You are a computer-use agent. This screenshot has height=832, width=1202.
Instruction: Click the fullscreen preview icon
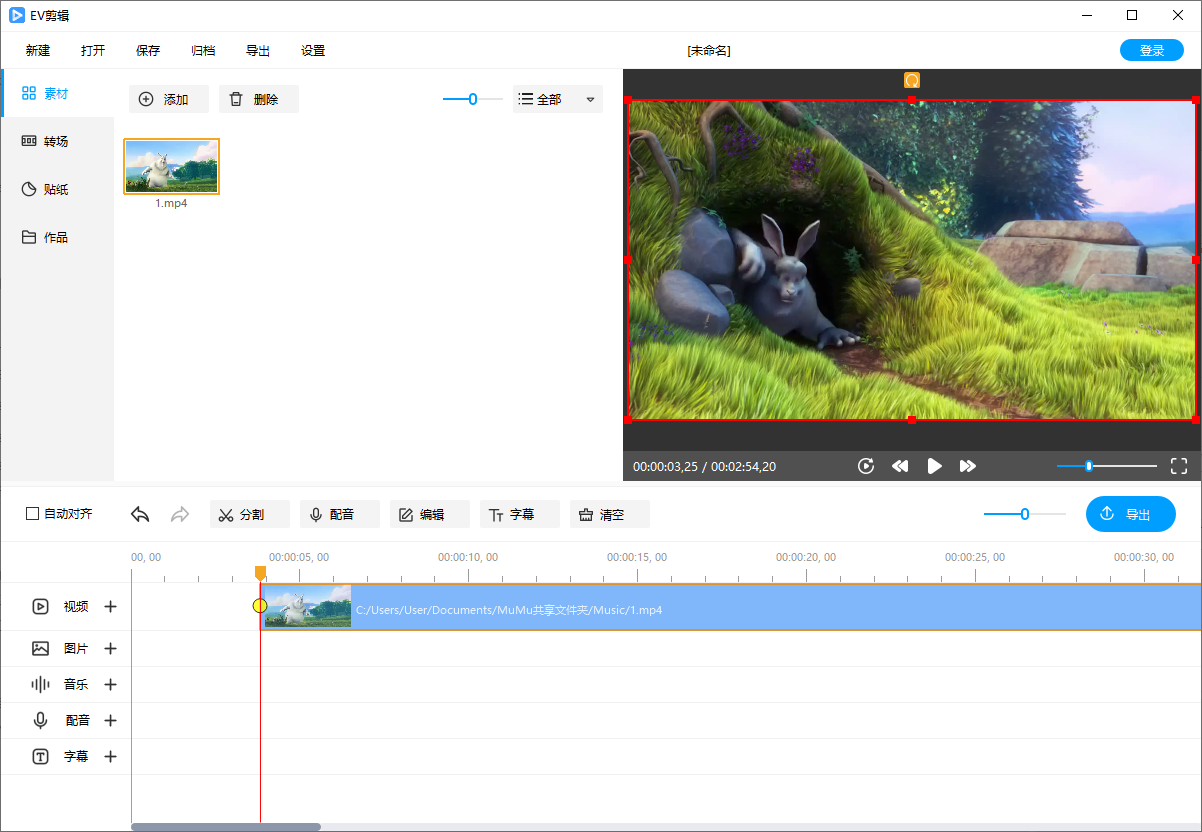[1178, 466]
